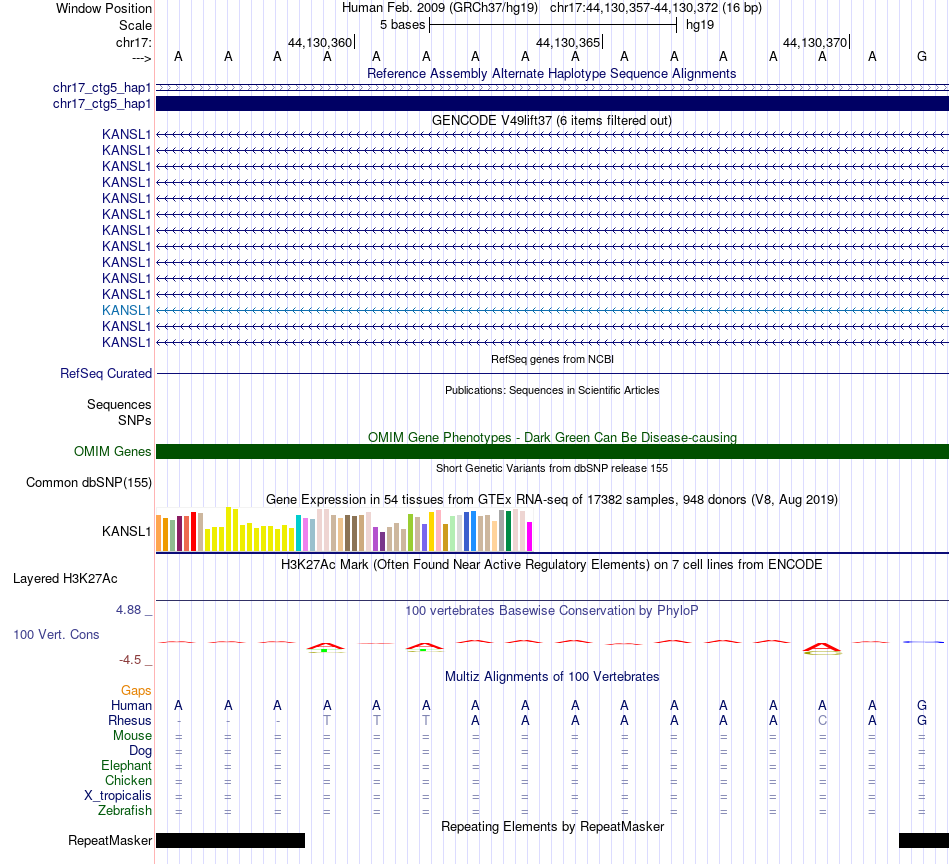Click the Common dbSNP(155) label
The height and width of the screenshot is (864, 950).
[88, 482]
